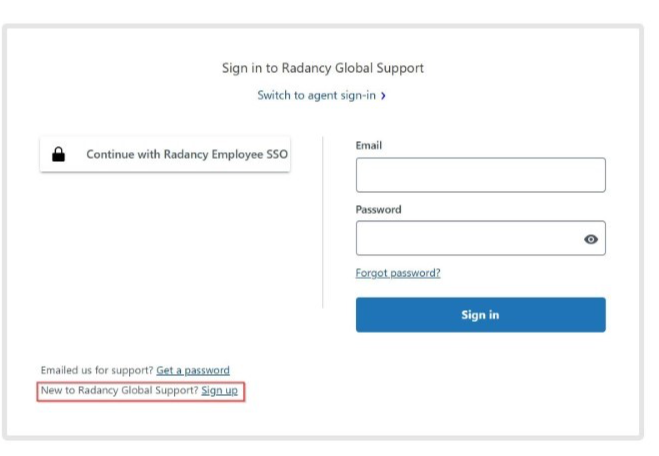Image resolution: width=659 pixels, height=456 pixels.
Task: Click the red highlight box's empty right edge
Action: [241, 391]
